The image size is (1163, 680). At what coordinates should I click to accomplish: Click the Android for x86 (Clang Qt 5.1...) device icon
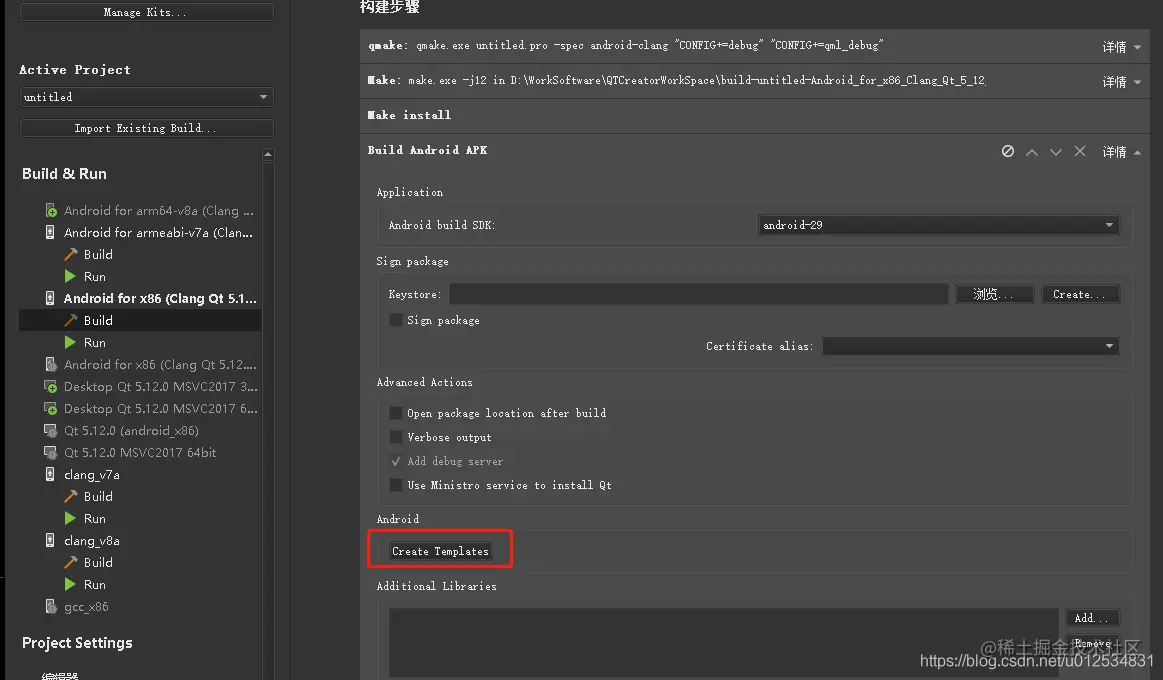pos(50,298)
